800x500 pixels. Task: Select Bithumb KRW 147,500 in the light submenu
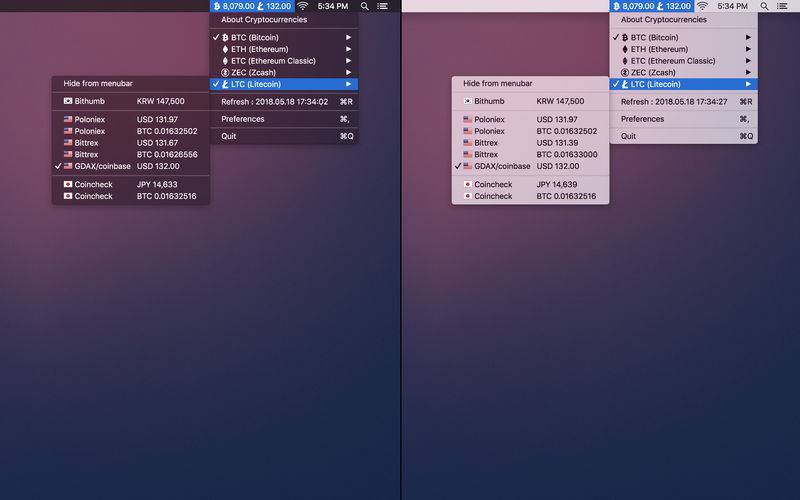pyautogui.click(x=530, y=101)
